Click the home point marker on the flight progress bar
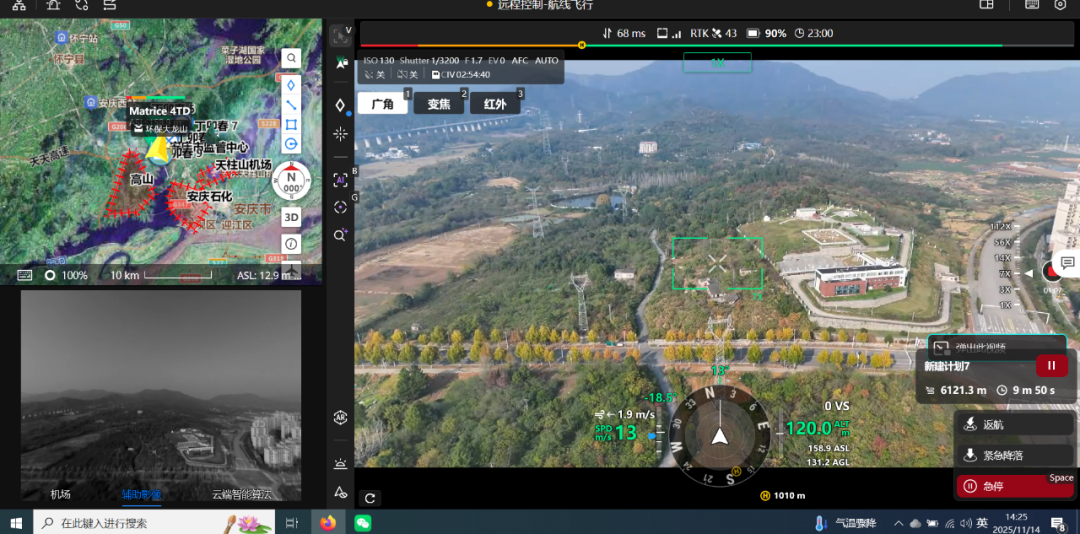This screenshot has height=534, width=1080. pyautogui.click(x=582, y=45)
